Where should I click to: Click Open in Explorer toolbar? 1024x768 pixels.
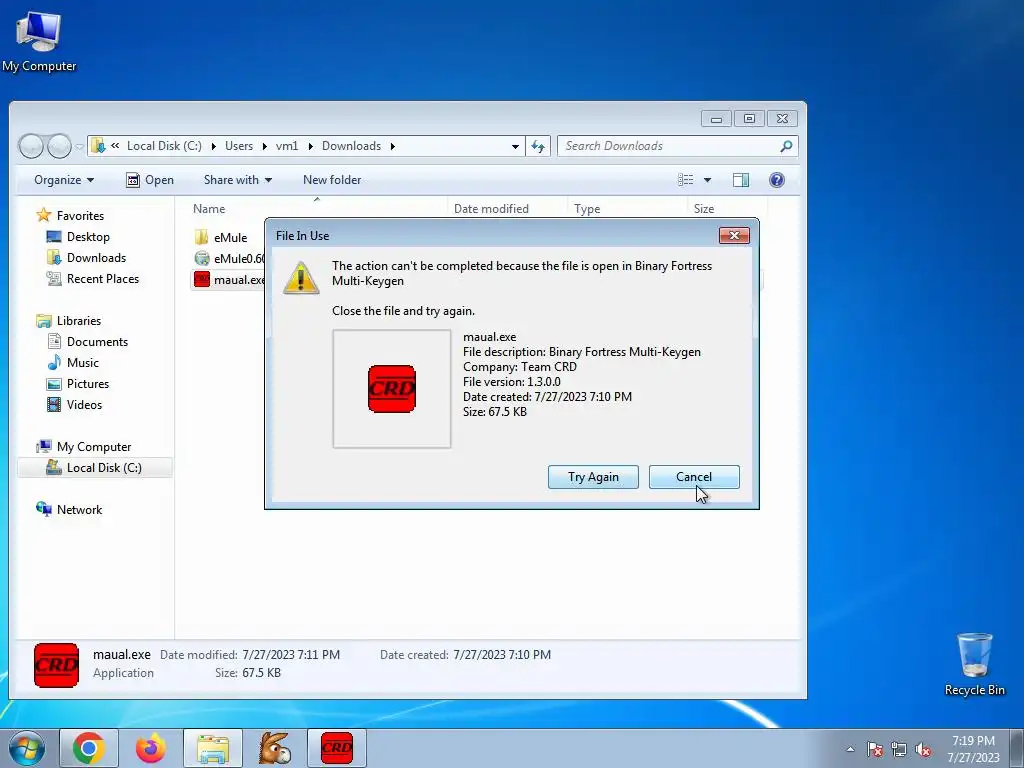tap(150, 180)
